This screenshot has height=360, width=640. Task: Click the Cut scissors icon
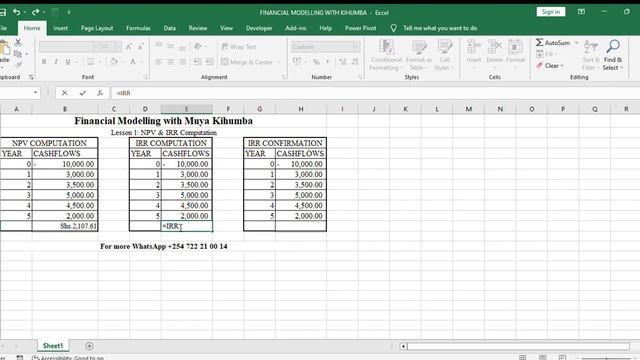click(18, 42)
